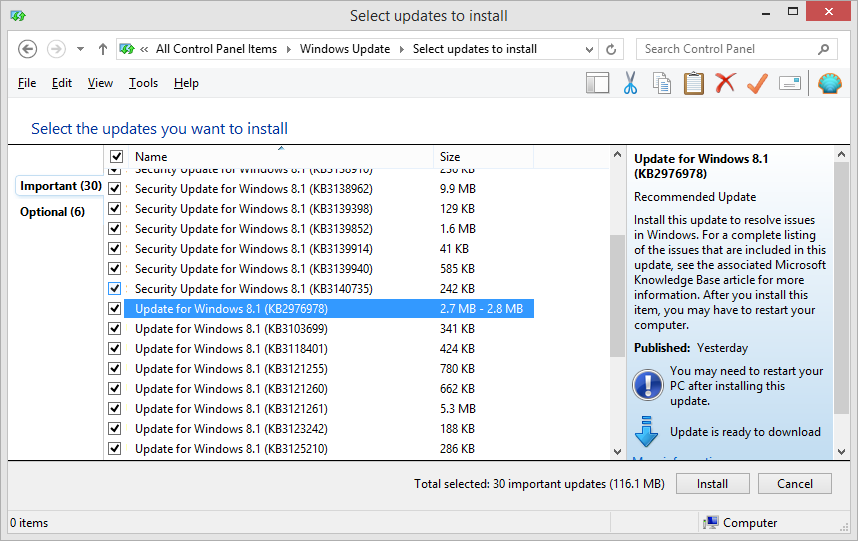
Task: Toggle the select-all checkbox in header
Action: pos(116,157)
